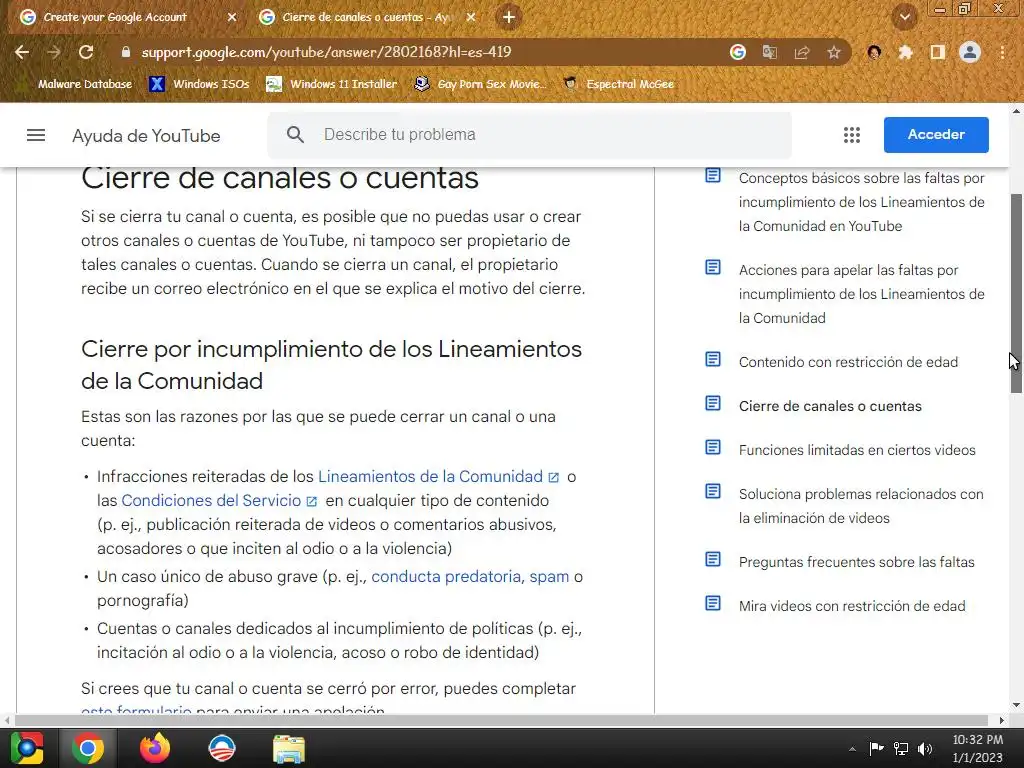Image resolution: width=1024 pixels, height=768 pixels.
Task: Open the Google apps grid
Action: click(852, 135)
